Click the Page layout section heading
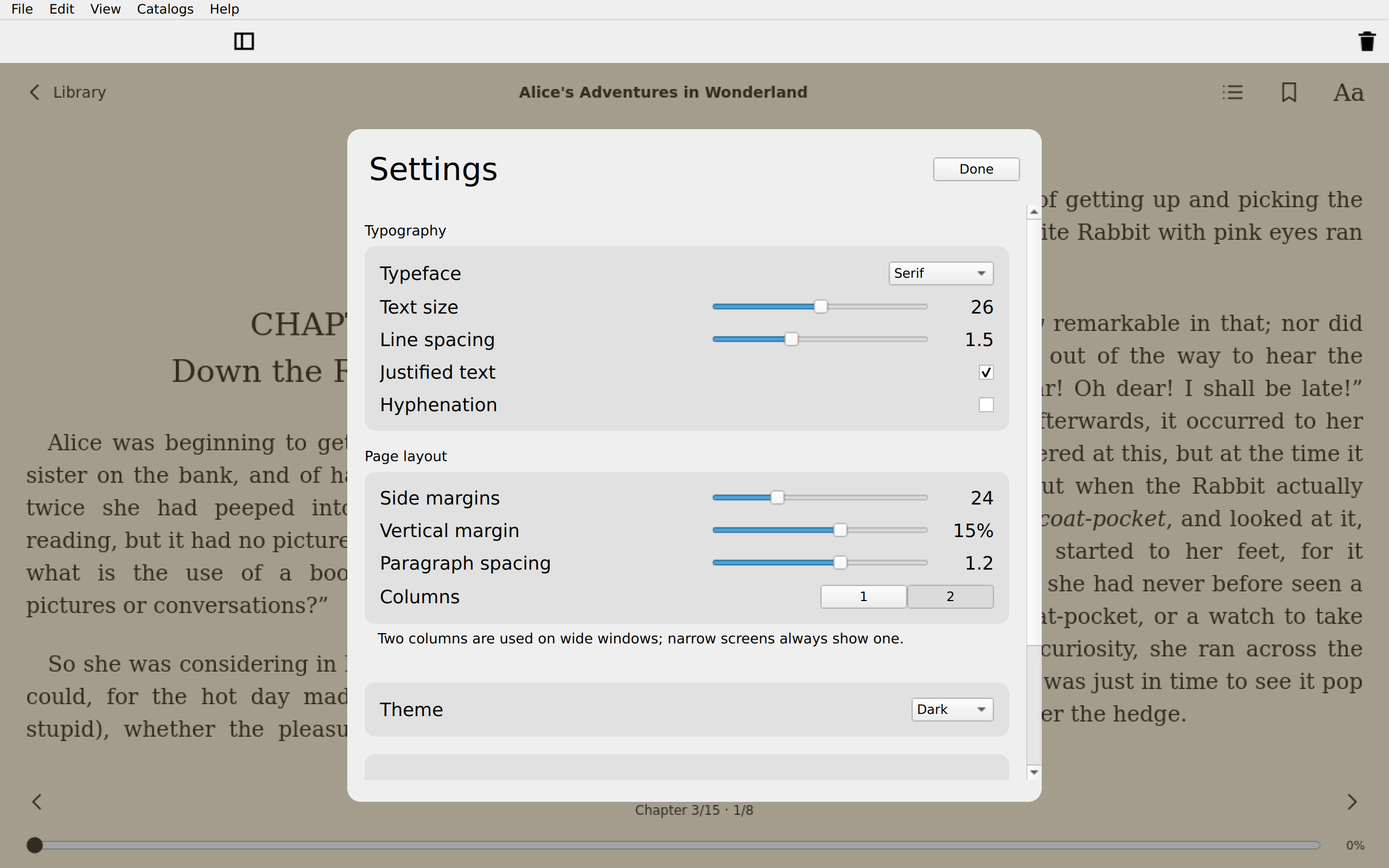This screenshot has width=1389, height=868. pyautogui.click(x=406, y=456)
